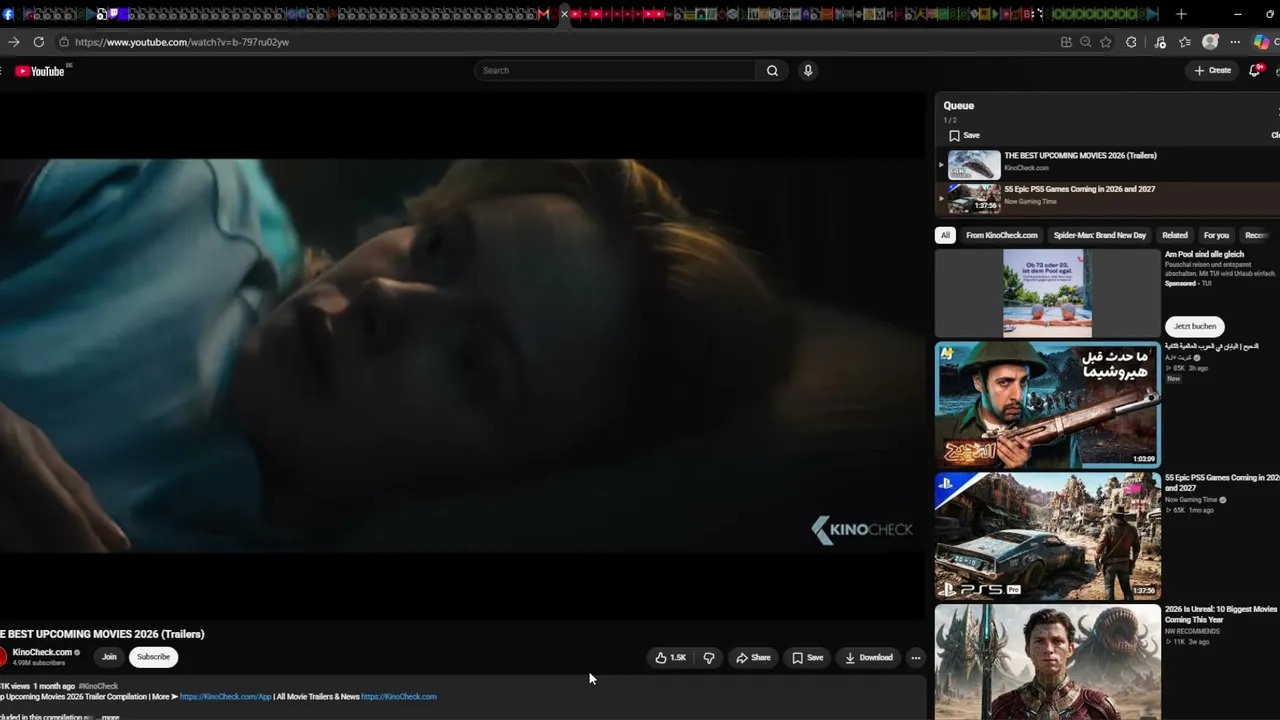Open the 55 Epic PS5 Games recommended title

(x=1222, y=483)
